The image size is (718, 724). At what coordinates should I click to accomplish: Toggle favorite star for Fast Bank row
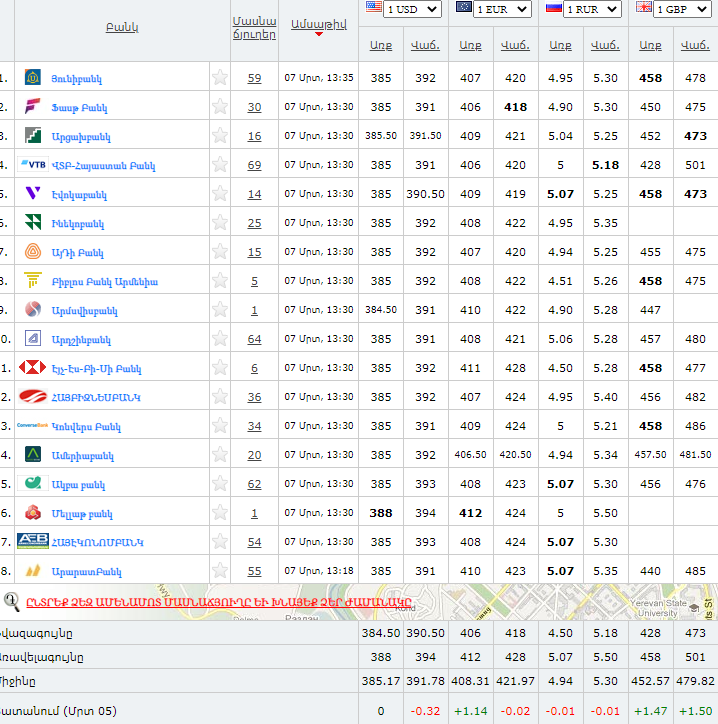[x=220, y=107]
